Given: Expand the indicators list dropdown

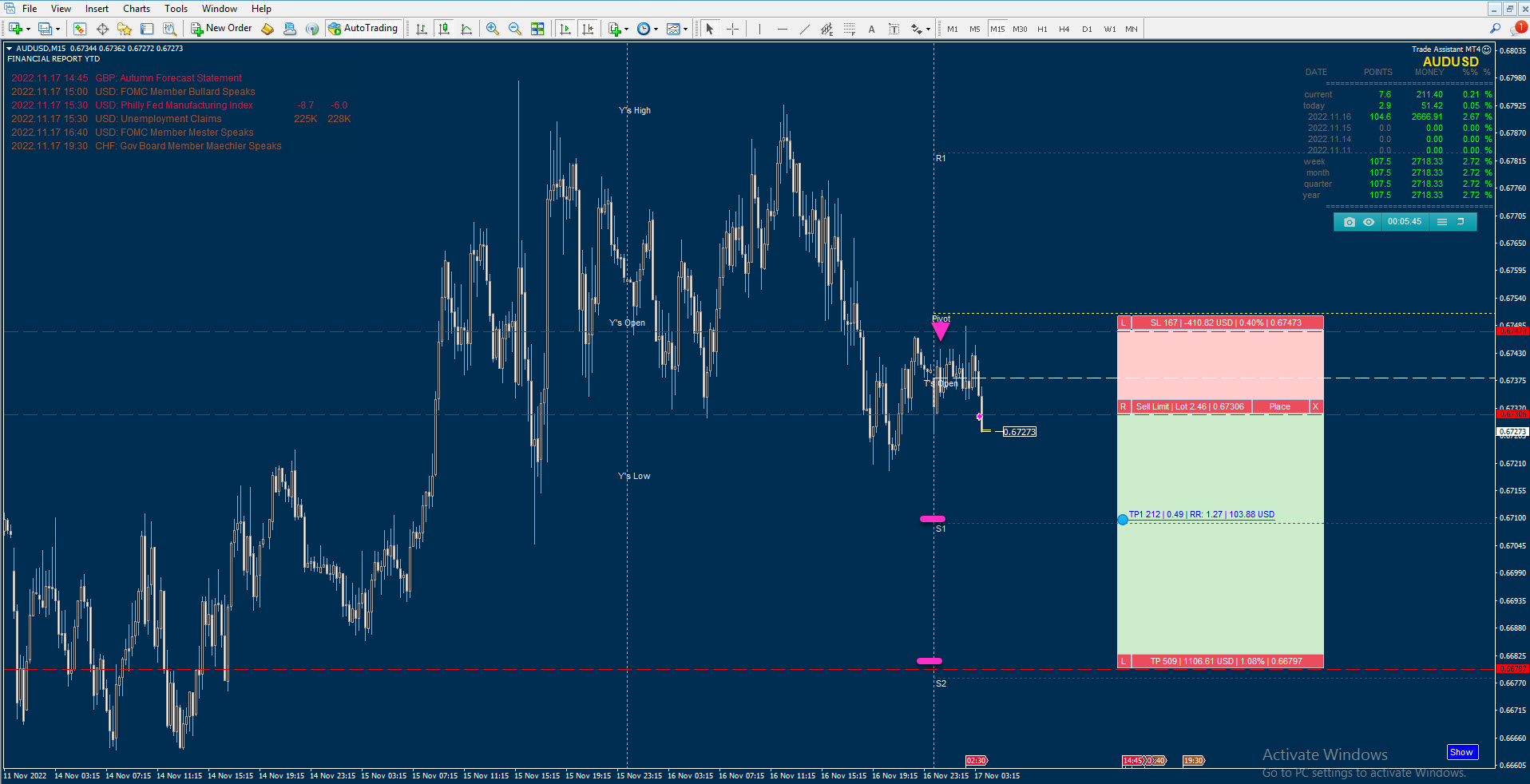Looking at the screenshot, I should (626, 29).
